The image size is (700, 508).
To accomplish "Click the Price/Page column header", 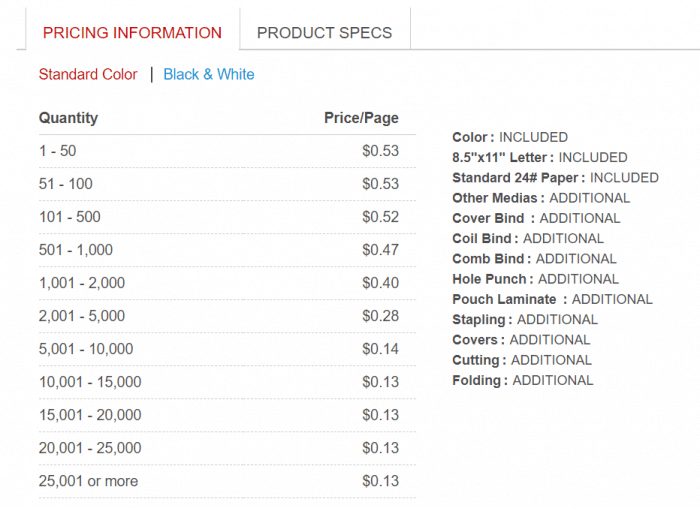I will pyautogui.click(x=361, y=118).
